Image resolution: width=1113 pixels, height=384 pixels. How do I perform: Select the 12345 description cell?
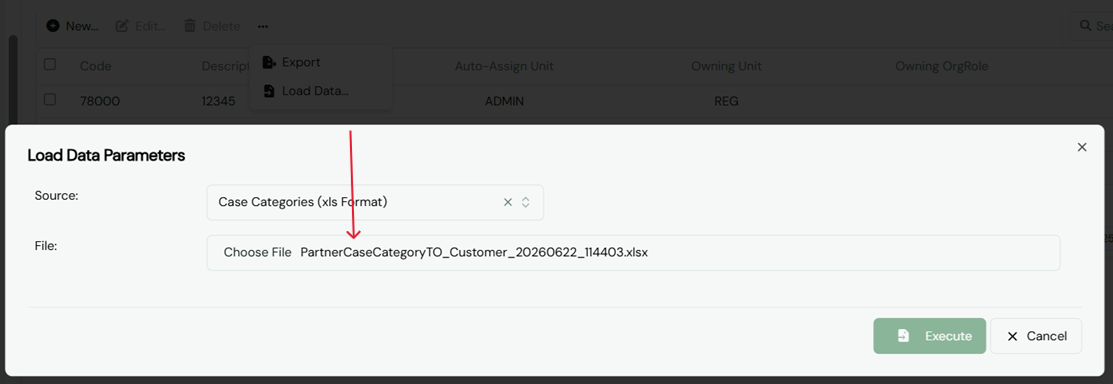coord(219,102)
